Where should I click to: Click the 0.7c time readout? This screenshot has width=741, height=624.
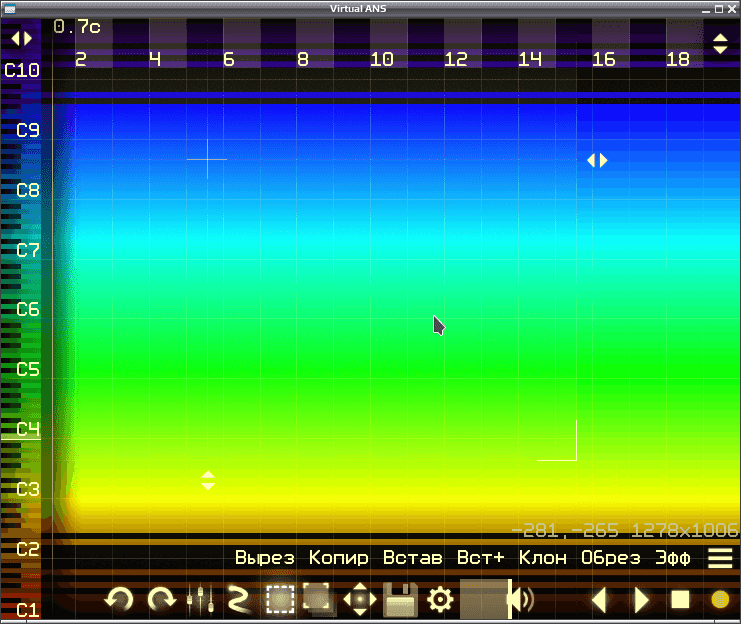(x=77, y=27)
